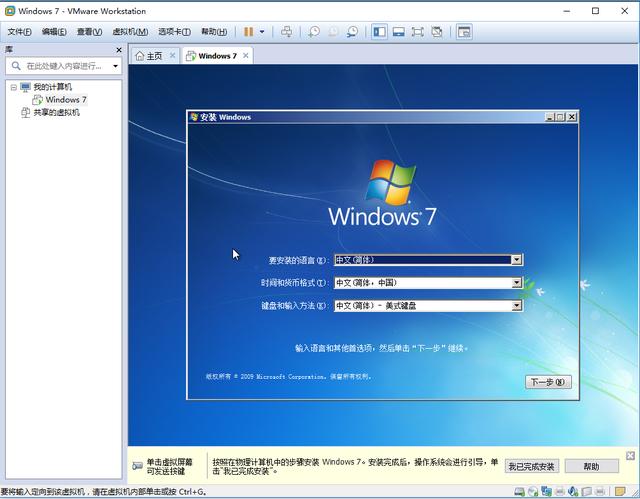Click the 下一步 next button
The image size is (640, 499).
548,382
